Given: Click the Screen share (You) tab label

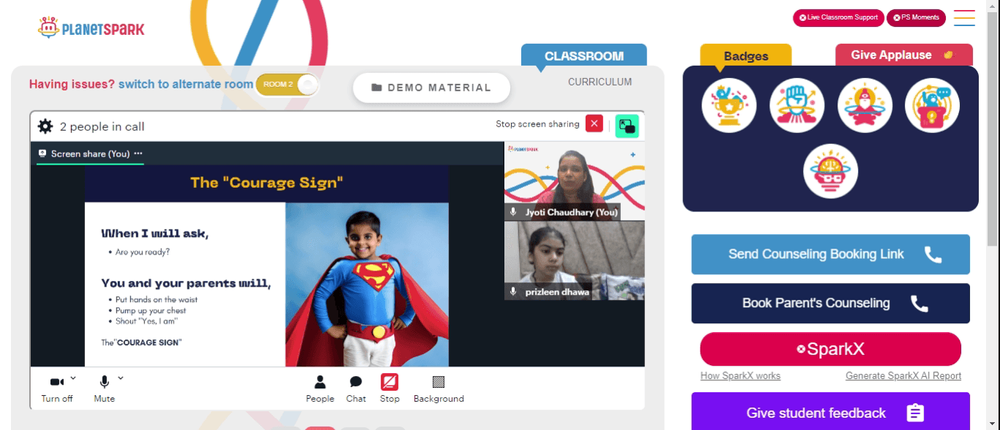Looking at the screenshot, I should [x=90, y=154].
